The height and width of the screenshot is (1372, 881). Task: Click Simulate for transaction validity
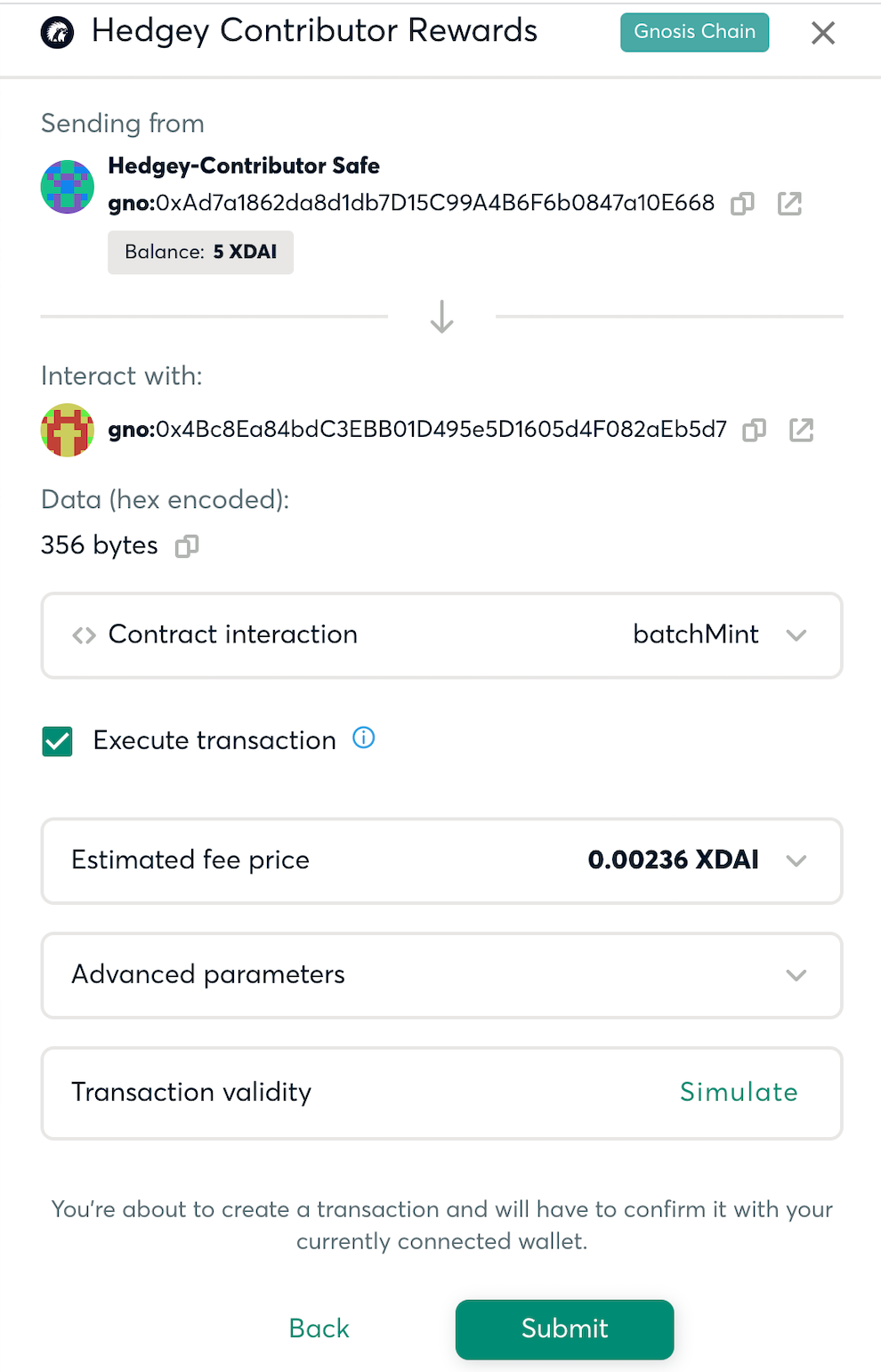[x=739, y=1092]
